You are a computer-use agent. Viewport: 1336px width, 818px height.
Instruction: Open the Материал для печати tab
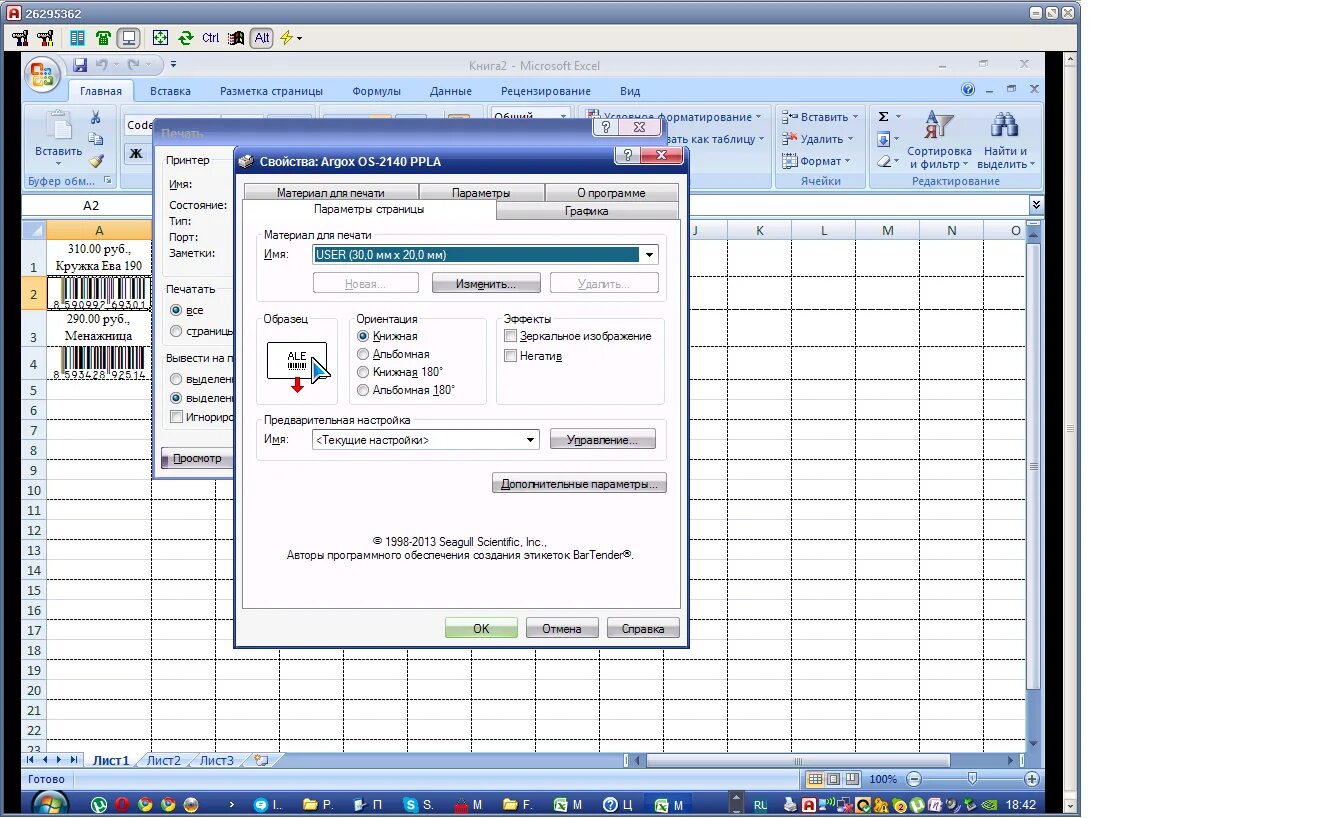pyautogui.click(x=330, y=193)
